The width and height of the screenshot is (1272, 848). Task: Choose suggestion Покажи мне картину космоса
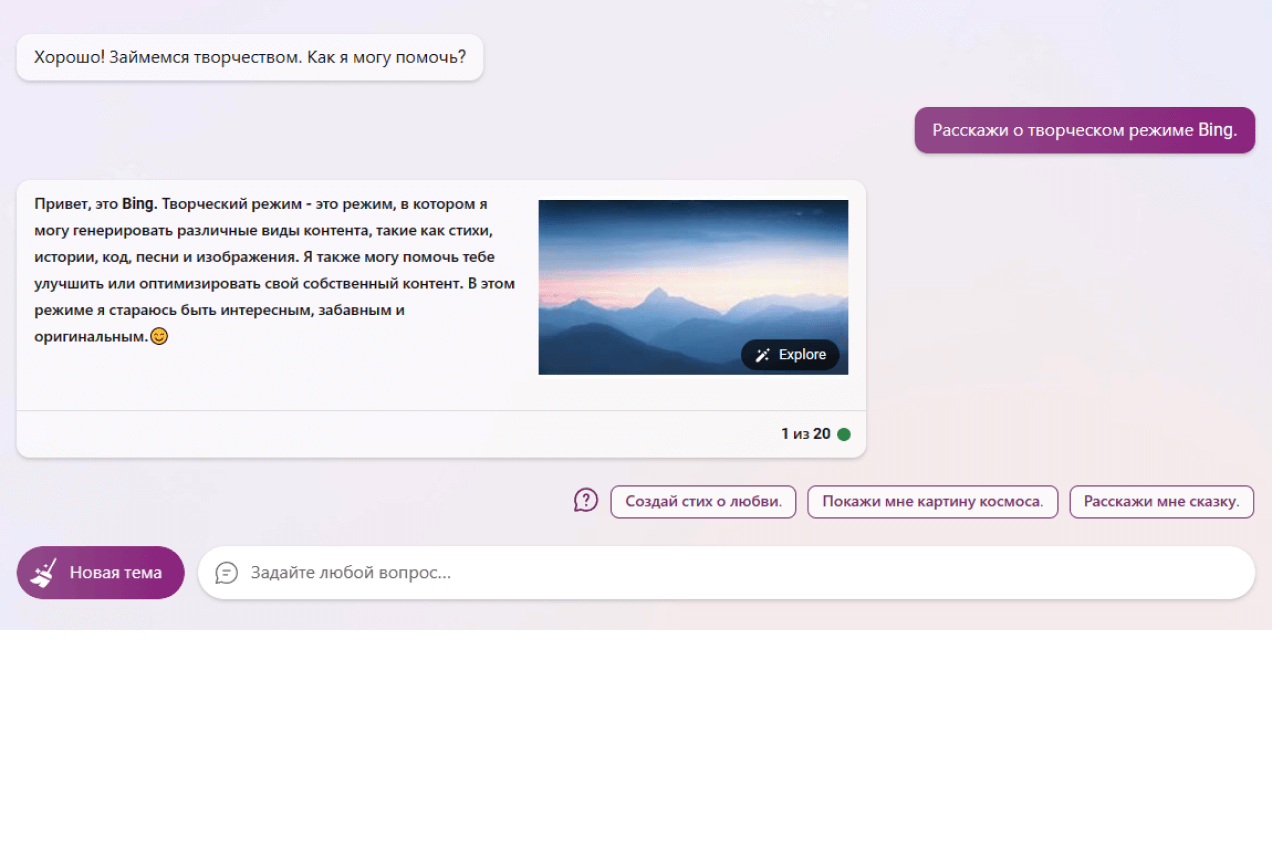(932, 502)
